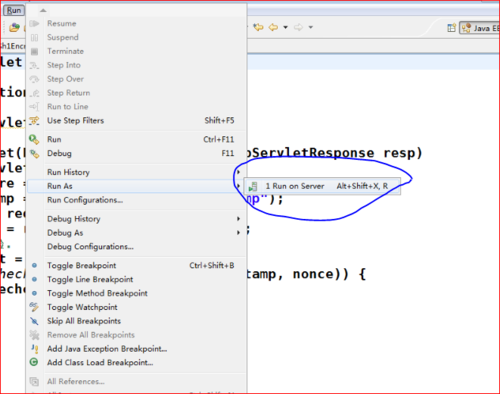Expand Debug History submenu arrow

click(x=238, y=219)
